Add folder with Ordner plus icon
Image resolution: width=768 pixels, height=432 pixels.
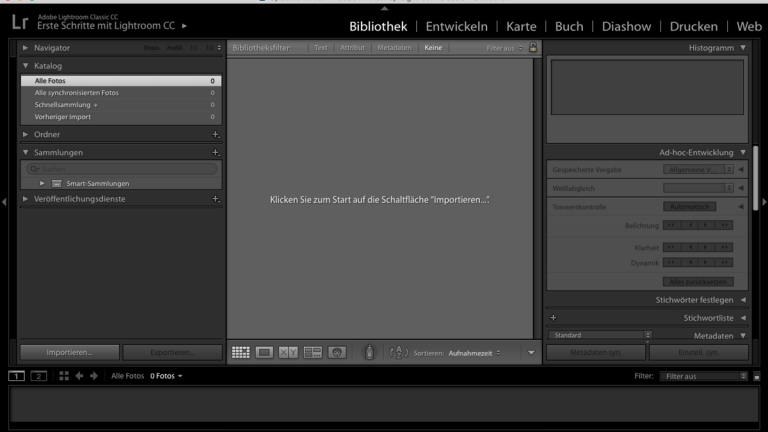coord(215,134)
